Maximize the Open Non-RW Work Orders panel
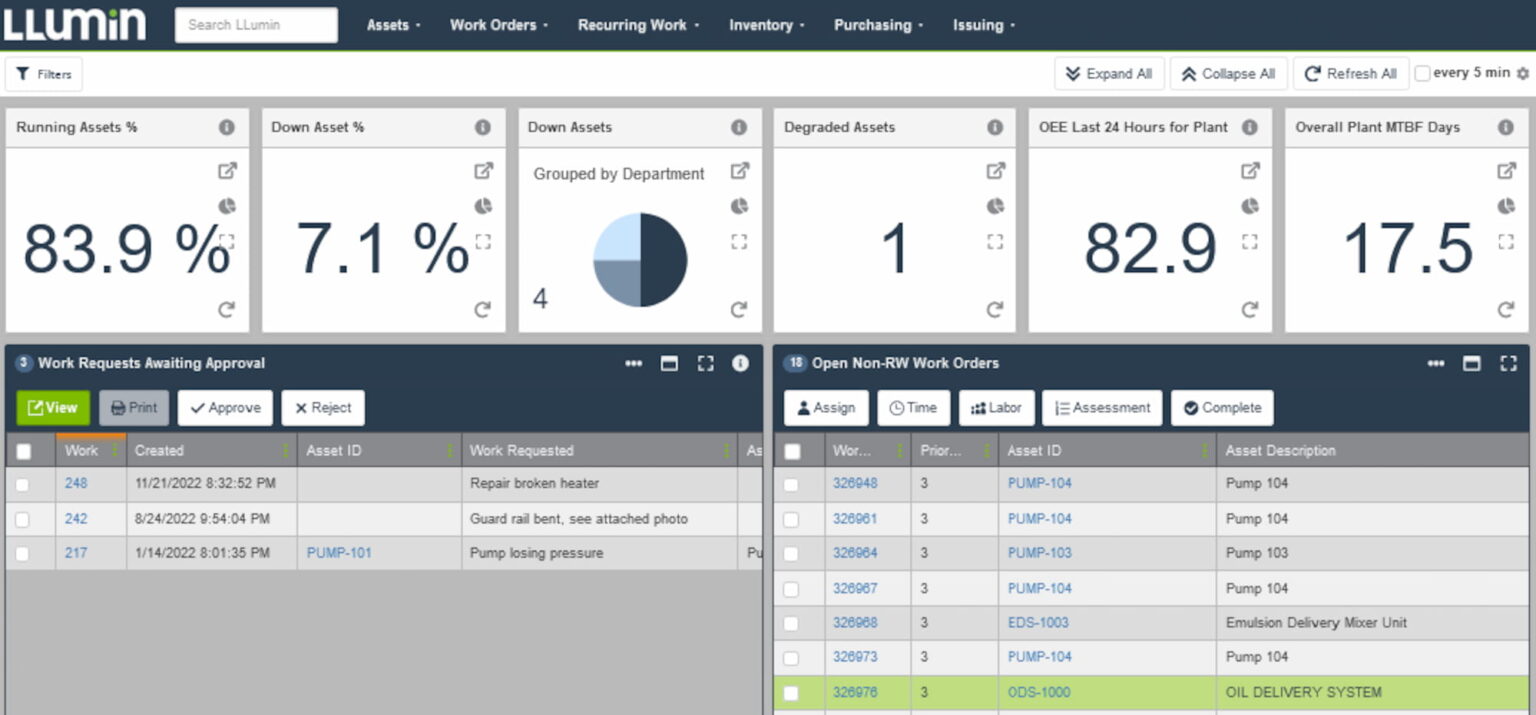The image size is (1536, 715). 1471,363
